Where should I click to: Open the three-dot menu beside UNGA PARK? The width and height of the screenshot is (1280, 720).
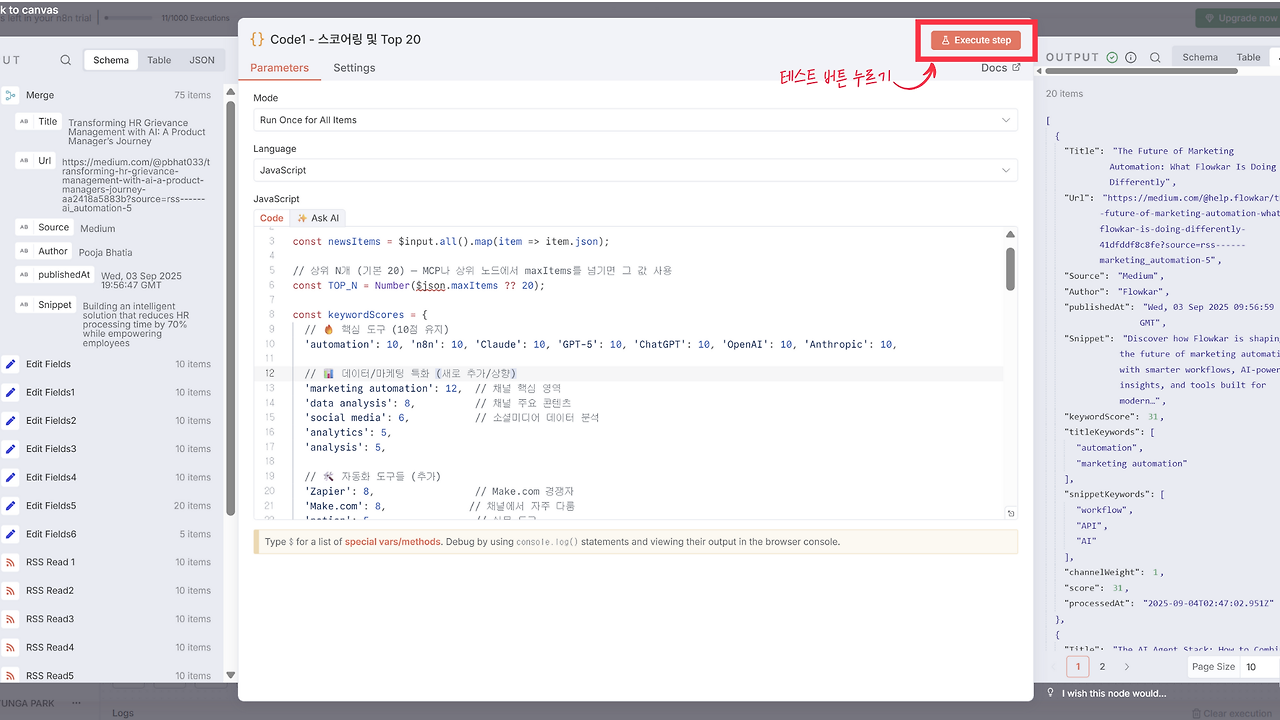pyautogui.click(x=76, y=703)
